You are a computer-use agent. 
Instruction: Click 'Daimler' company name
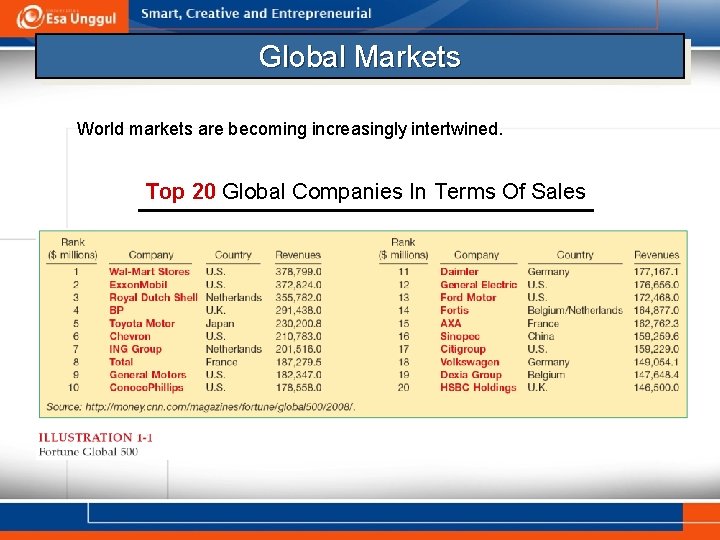coord(459,271)
